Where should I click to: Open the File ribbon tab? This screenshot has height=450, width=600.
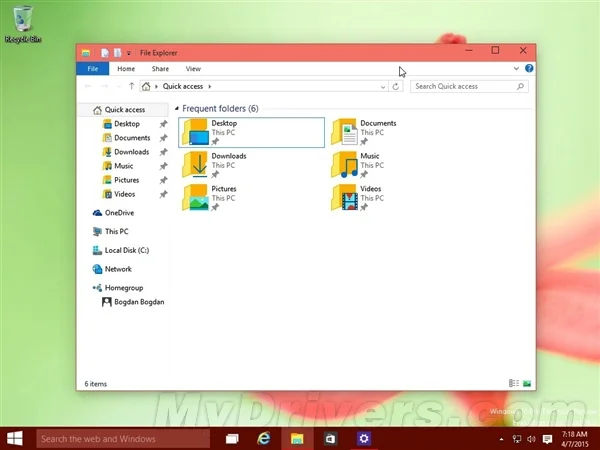pos(93,69)
